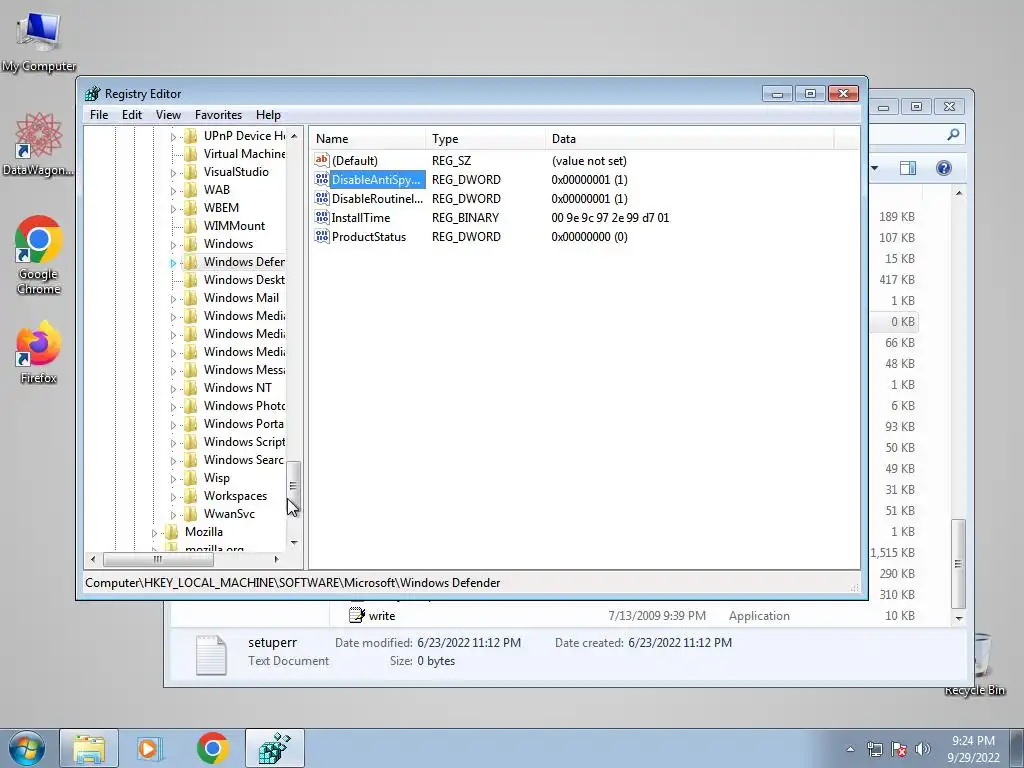Click the InstallTime binary value icon
The width and height of the screenshot is (1024, 768).
pyautogui.click(x=321, y=217)
